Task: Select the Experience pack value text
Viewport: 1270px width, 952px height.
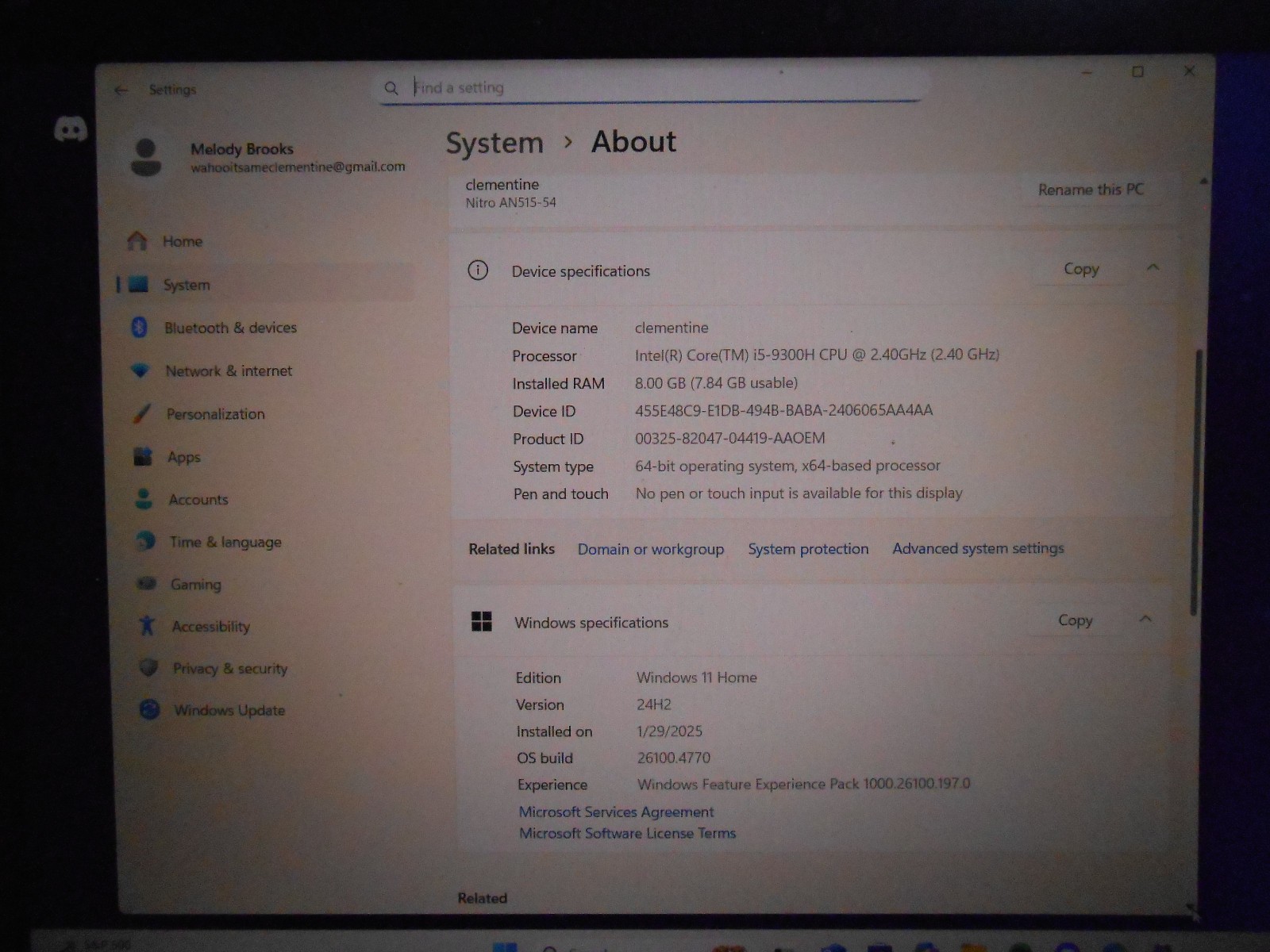Action: [803, 784]
